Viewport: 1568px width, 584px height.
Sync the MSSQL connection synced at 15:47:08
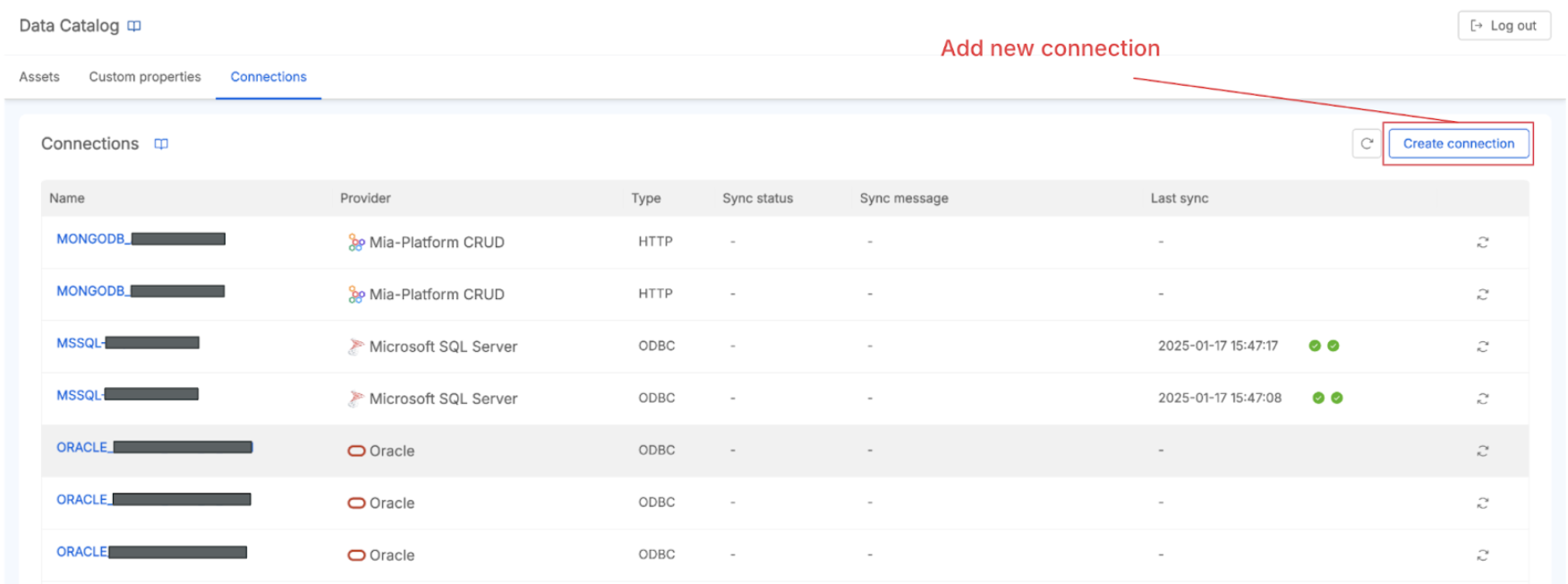pyautogui.click(x=1482, y=399)
